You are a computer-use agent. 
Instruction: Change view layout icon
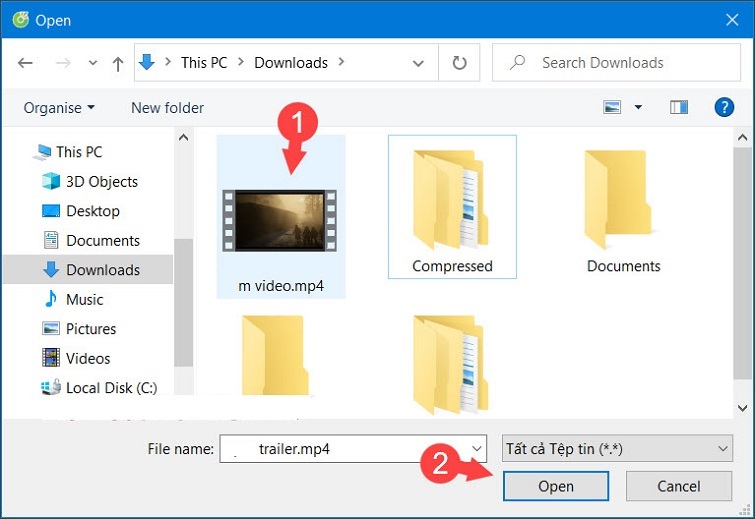(x=612, y=107)
